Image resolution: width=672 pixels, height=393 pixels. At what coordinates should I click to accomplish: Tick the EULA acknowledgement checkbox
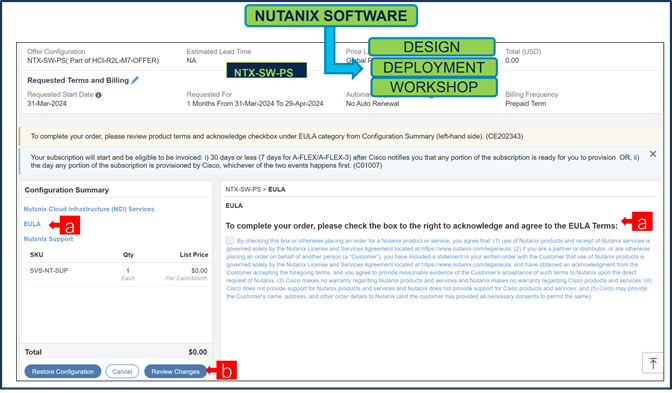pos(230,240)
